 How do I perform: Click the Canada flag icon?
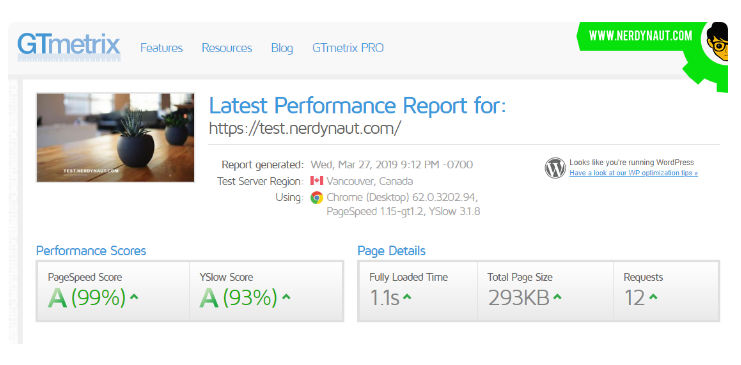click(x=316, y=181)
